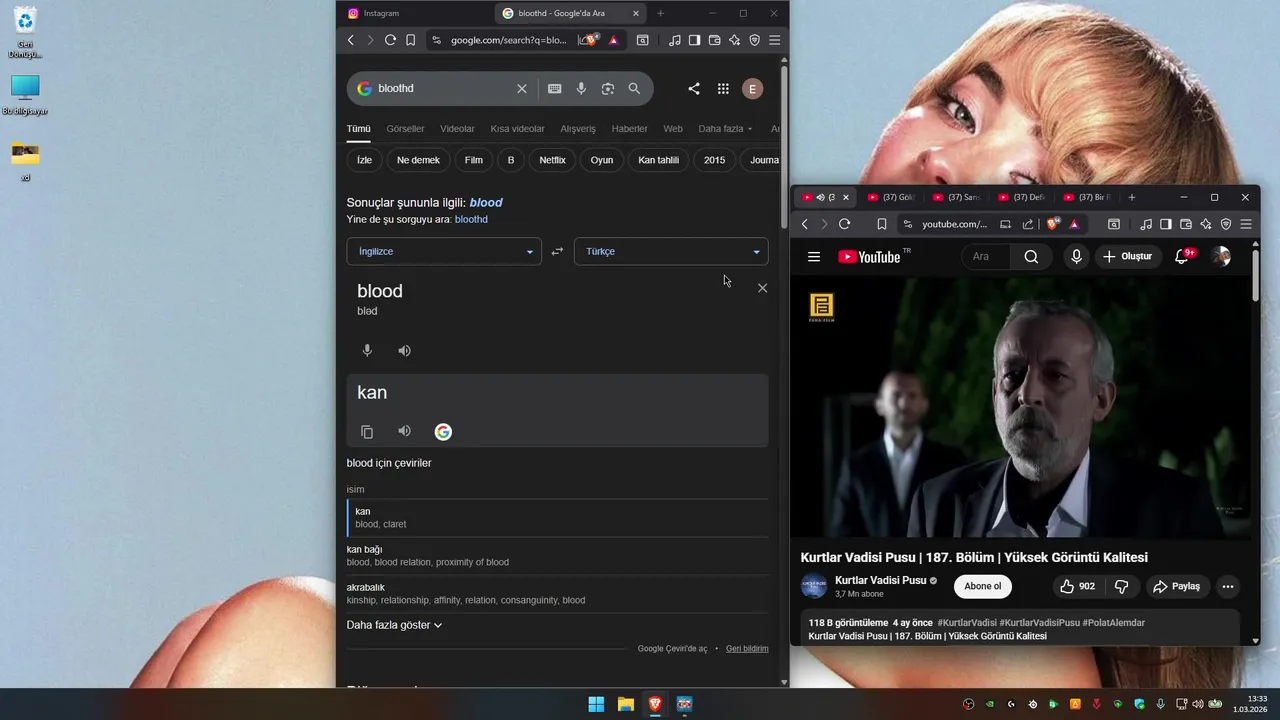Click the Oluştur create button on YouTube

click(1127, 257)
